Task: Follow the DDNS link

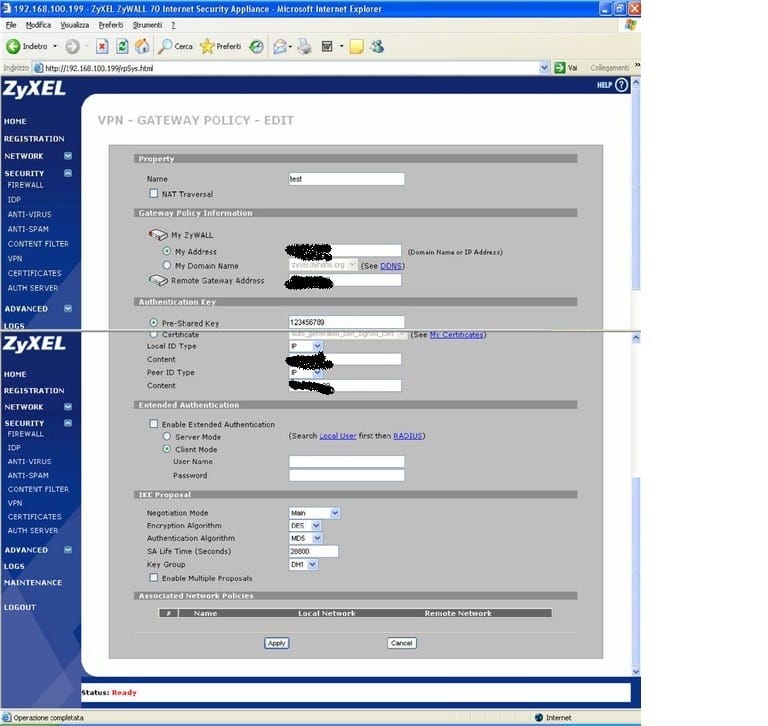Action: pos(391,266)
